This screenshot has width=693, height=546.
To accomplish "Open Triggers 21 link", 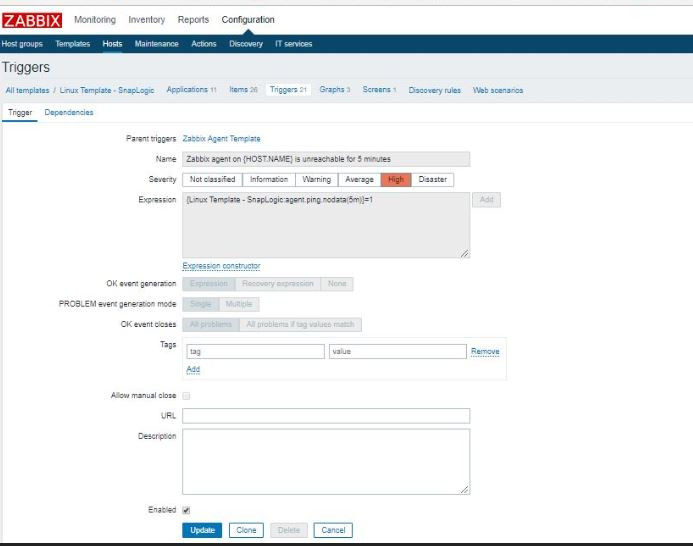I will pyautogui.click(x=288, y=90).
